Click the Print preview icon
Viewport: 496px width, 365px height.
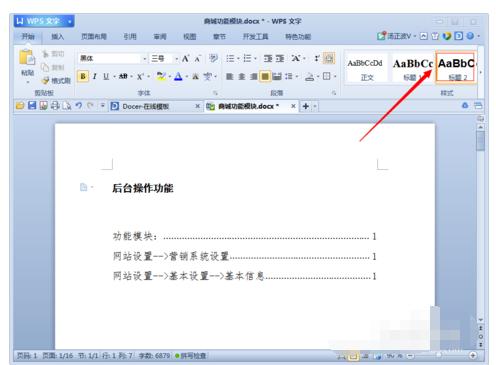tap(67, 106)
